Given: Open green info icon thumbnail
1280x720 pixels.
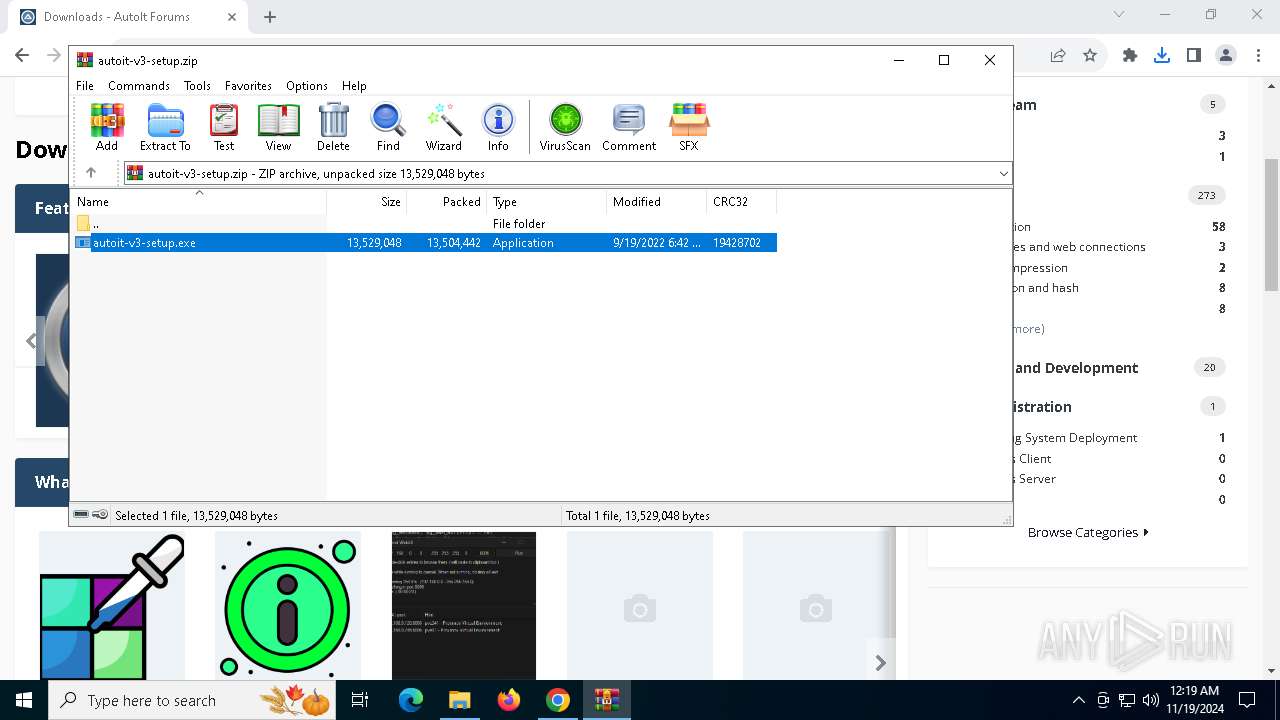Looking at the screenshot, I should coord(288,606).
